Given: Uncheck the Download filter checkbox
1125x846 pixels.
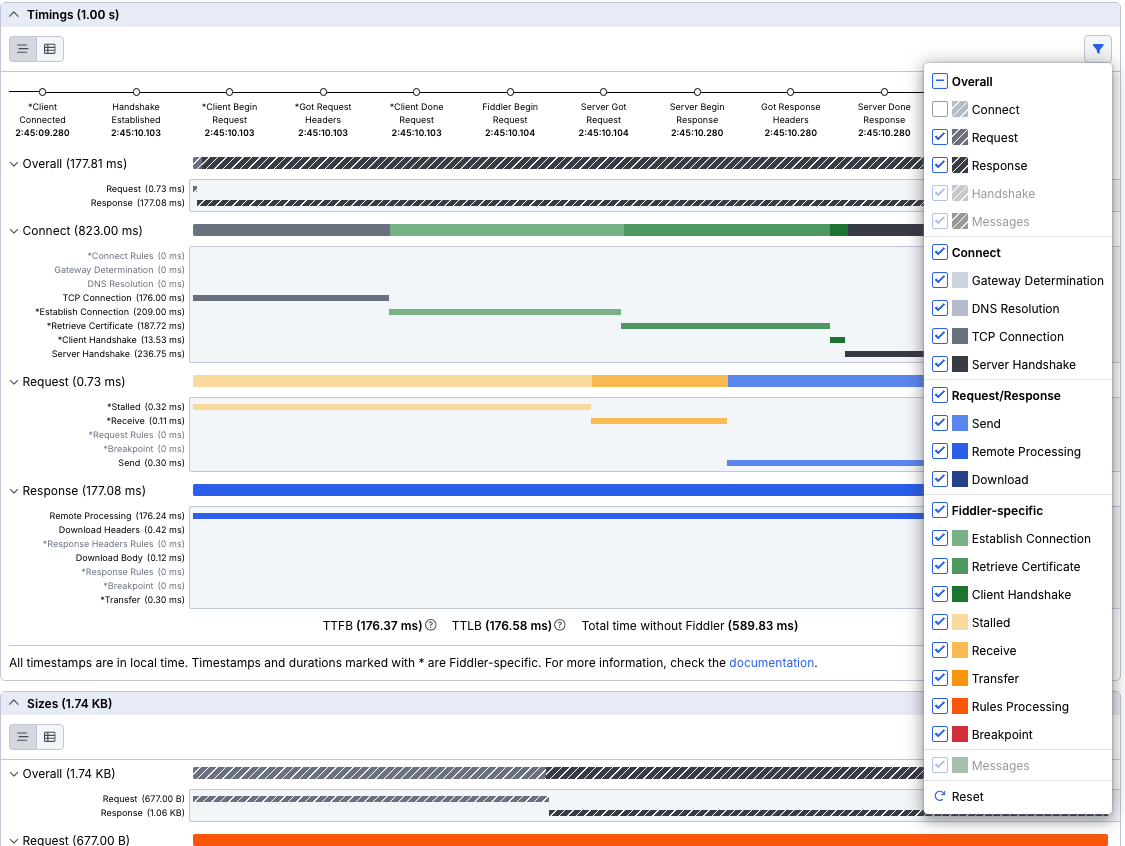Looking at the screenshot, I should (x=940, y=479).
